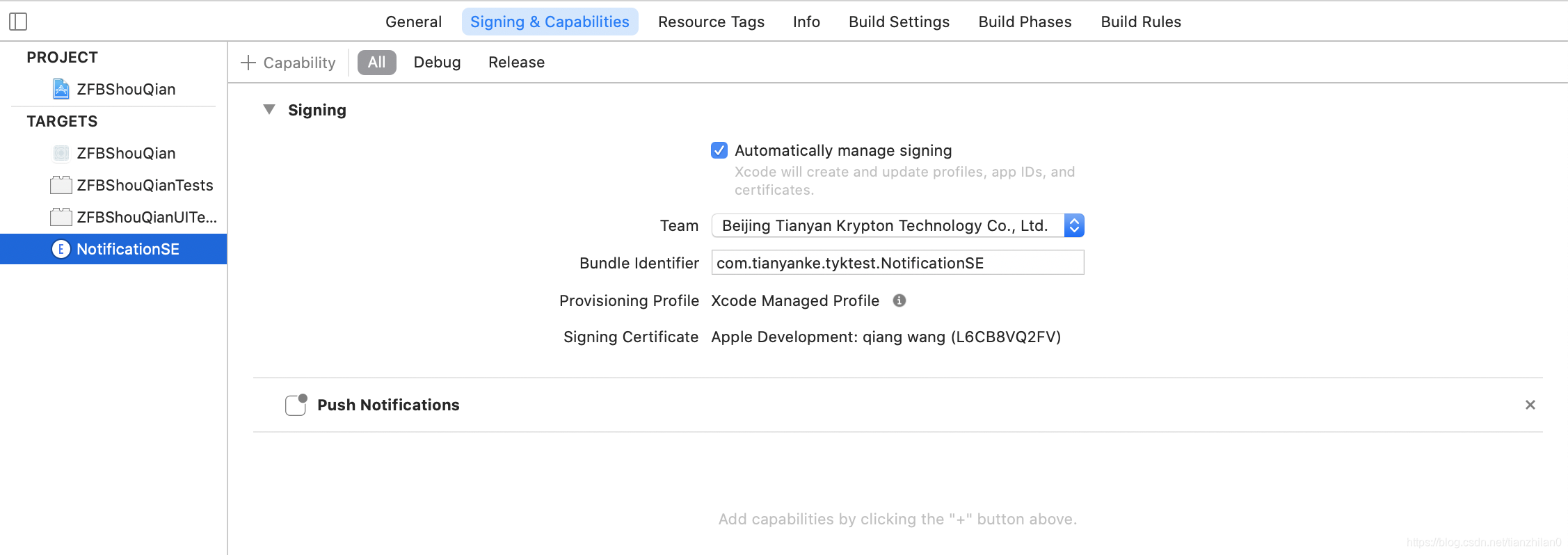Switch to the Resource Tags tab

[711, 22]
